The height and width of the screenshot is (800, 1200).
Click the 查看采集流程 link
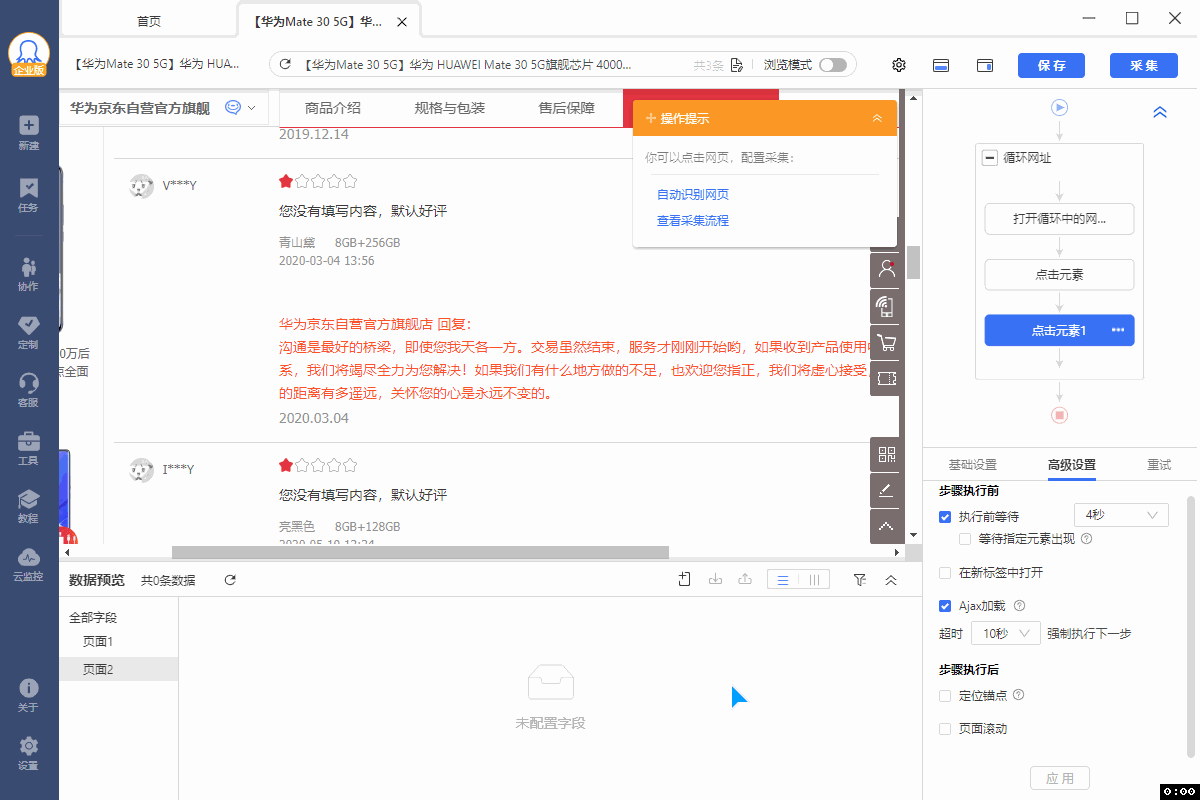click(x=693, y=221)
